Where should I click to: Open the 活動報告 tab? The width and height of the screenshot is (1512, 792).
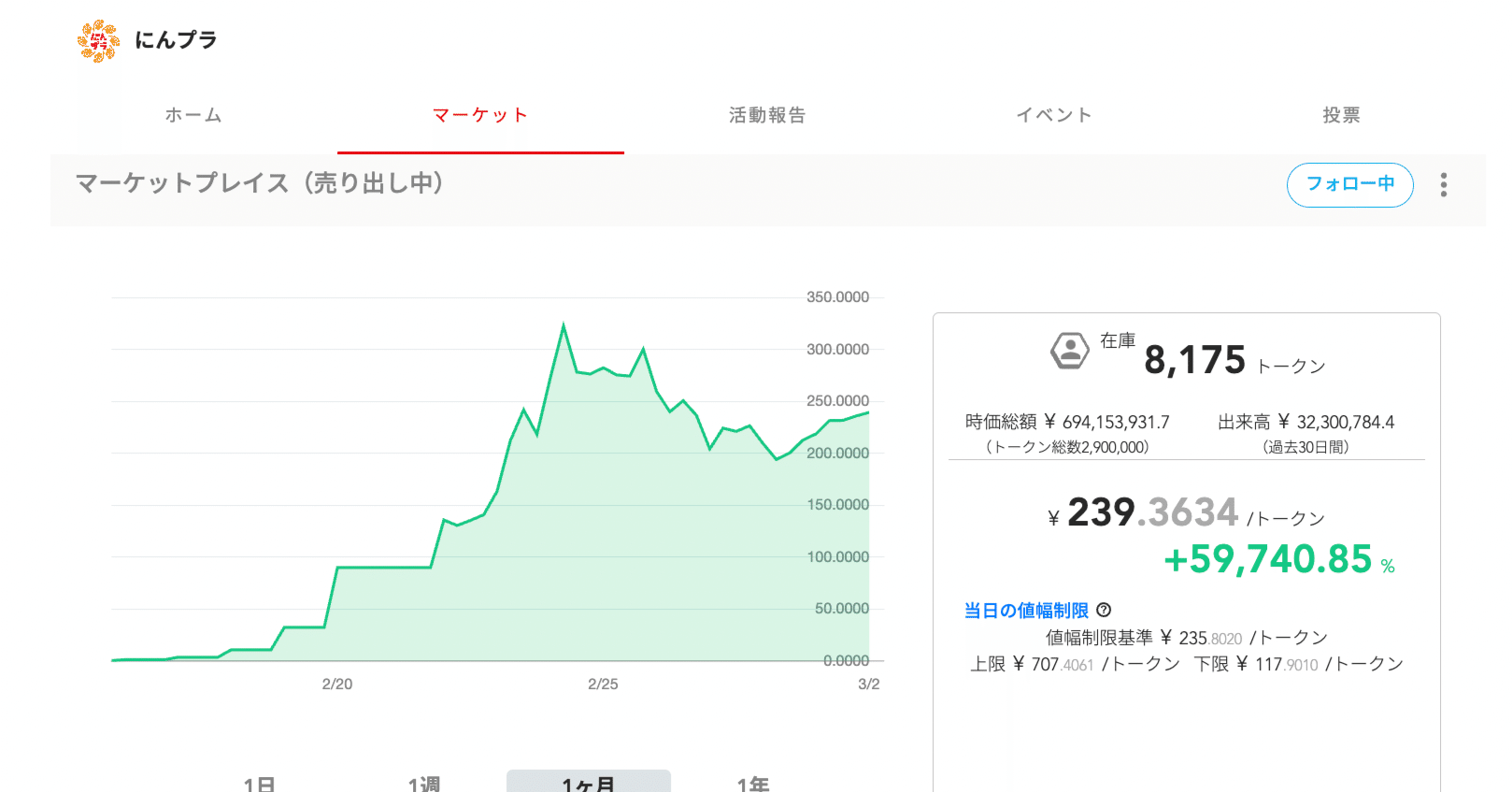[767, 115]
